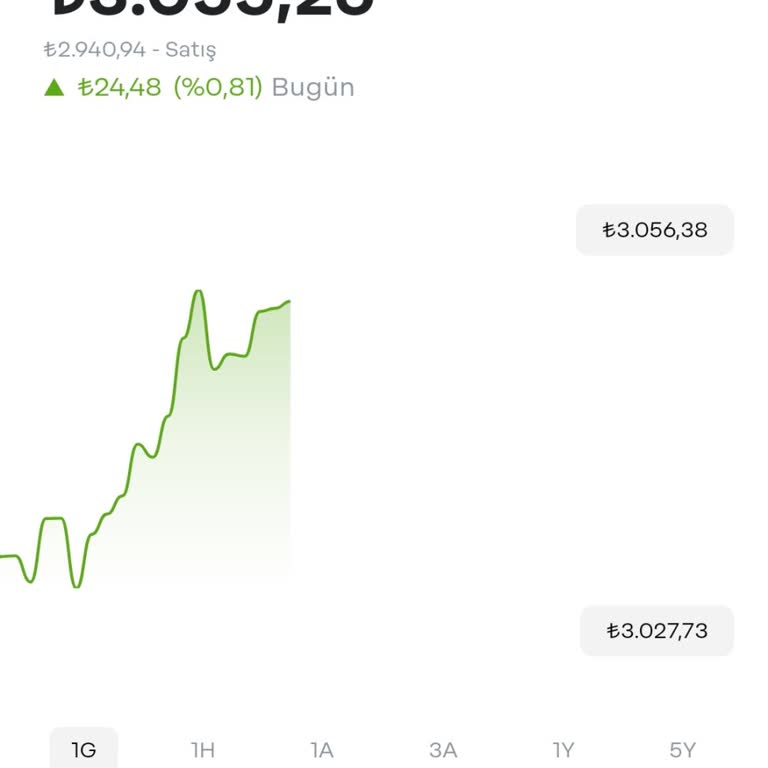Click the lowest dip of the chart line
The width and height of the screenshot is (768, 768).
(76, 586)
